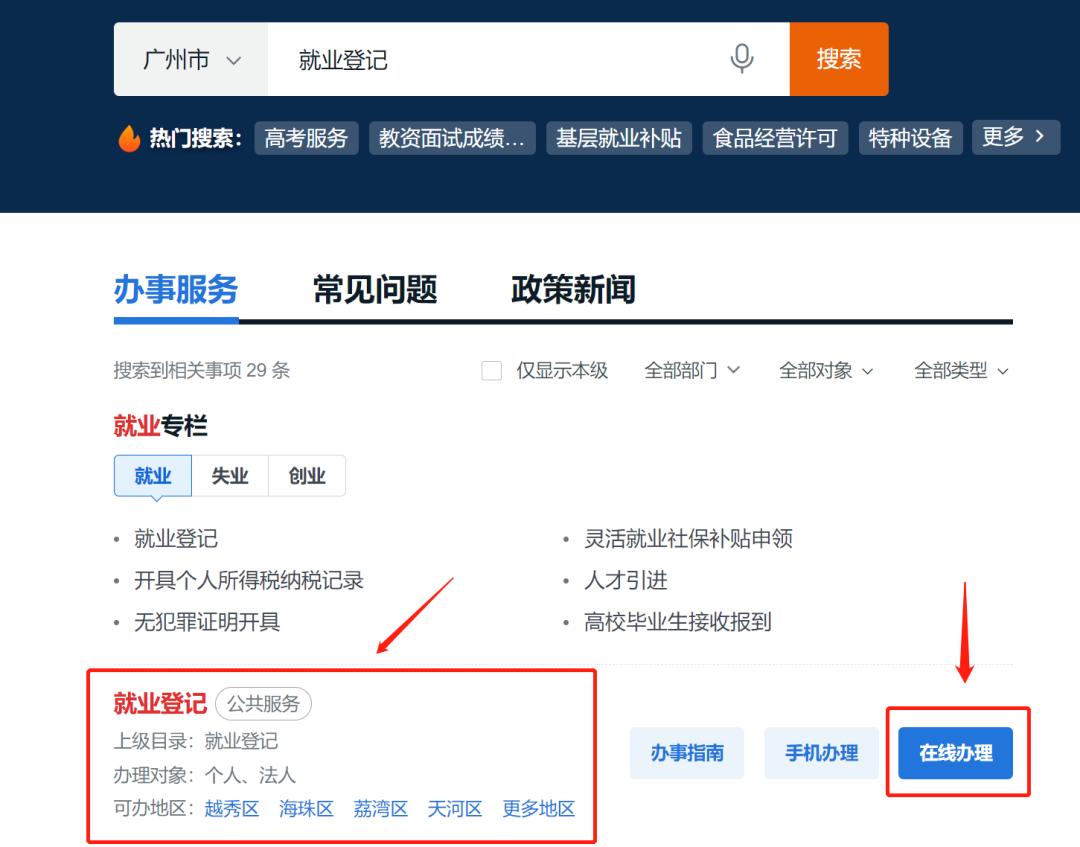Click the flame icon beside 热门搜索
Image resolution: width=1080 pixels, height=847 pixels.
(129, 138)
